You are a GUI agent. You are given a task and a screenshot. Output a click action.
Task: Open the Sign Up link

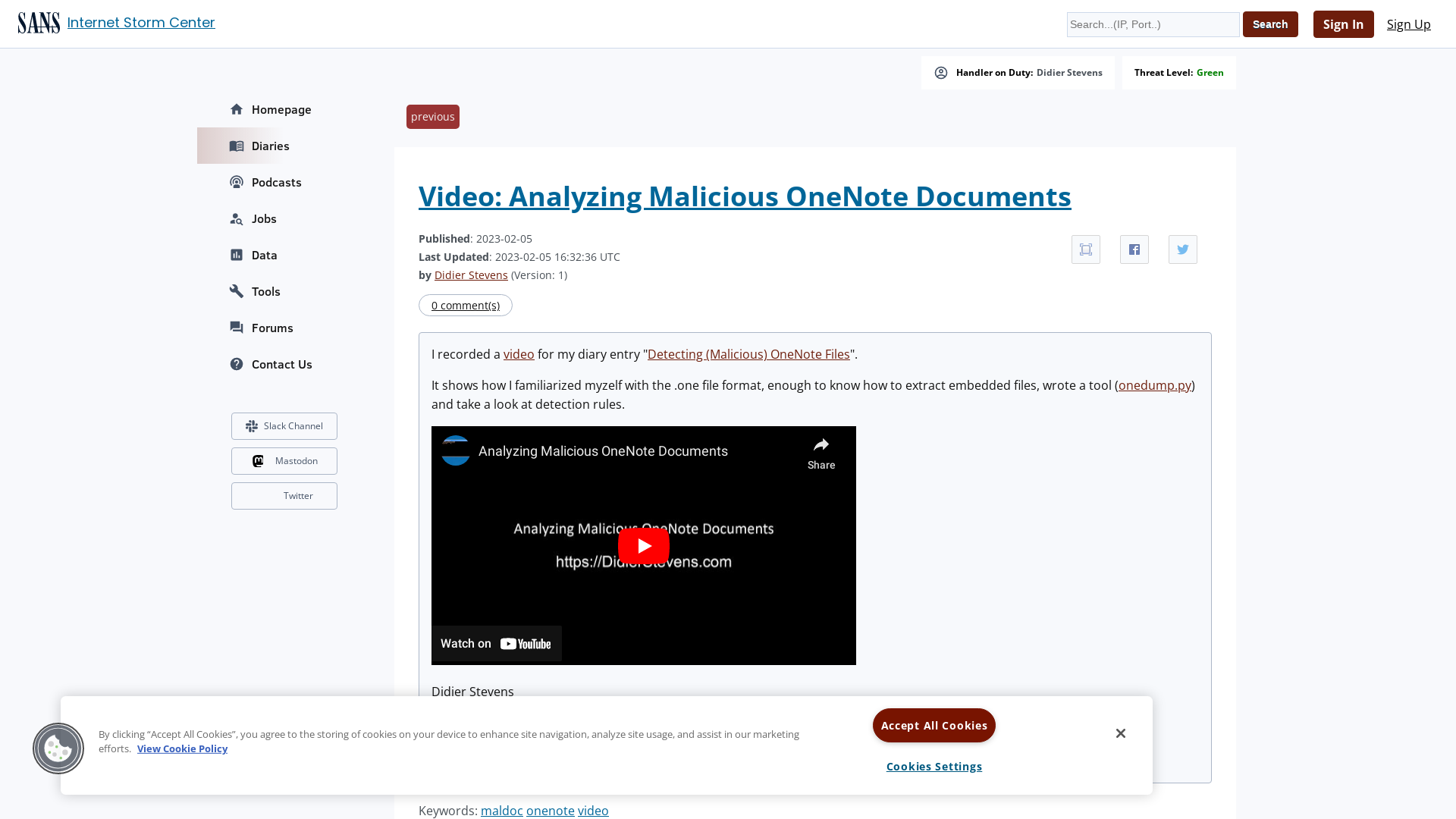point(1408,24)
